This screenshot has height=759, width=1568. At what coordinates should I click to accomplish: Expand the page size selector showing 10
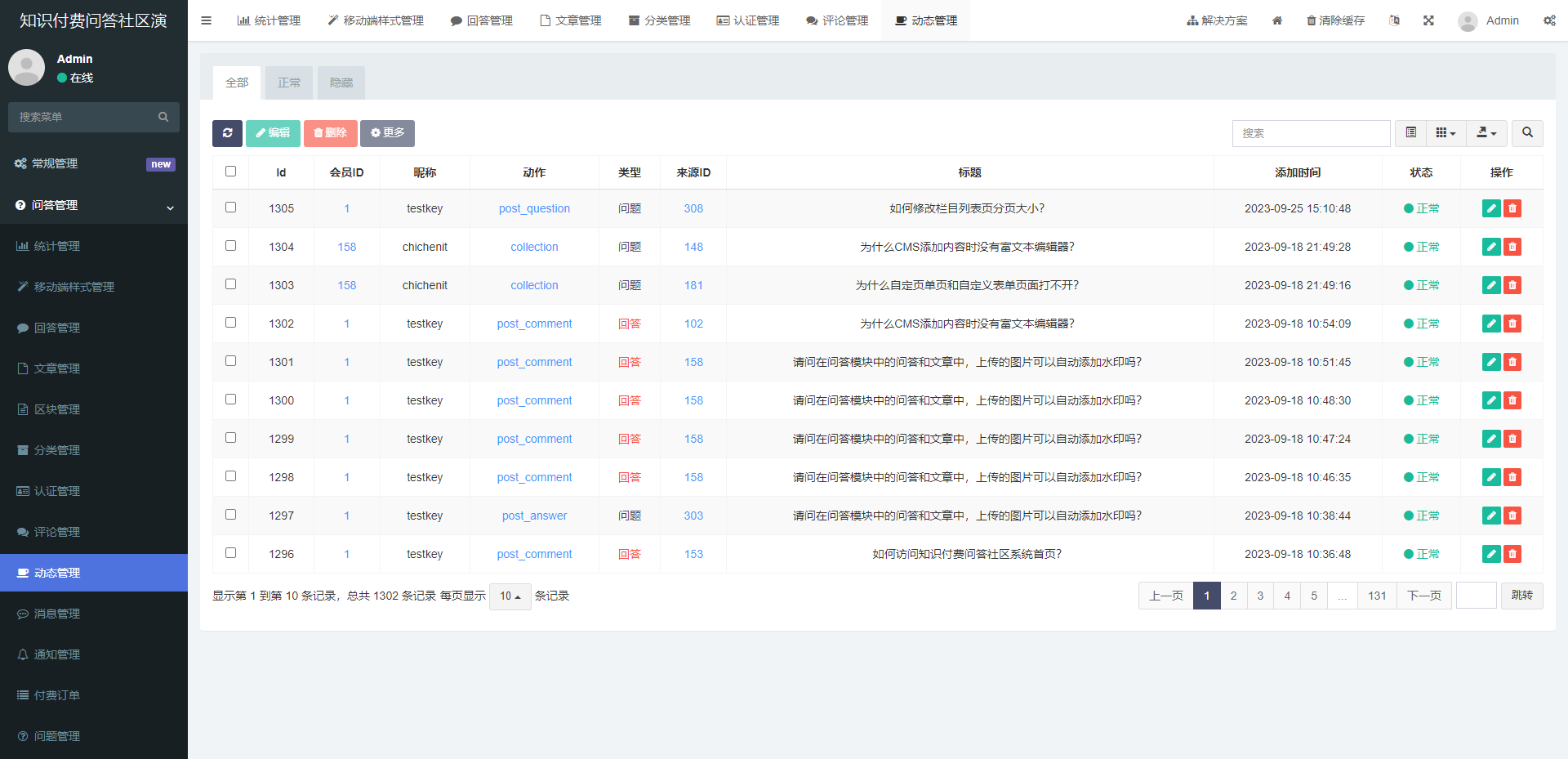(510, 596)
